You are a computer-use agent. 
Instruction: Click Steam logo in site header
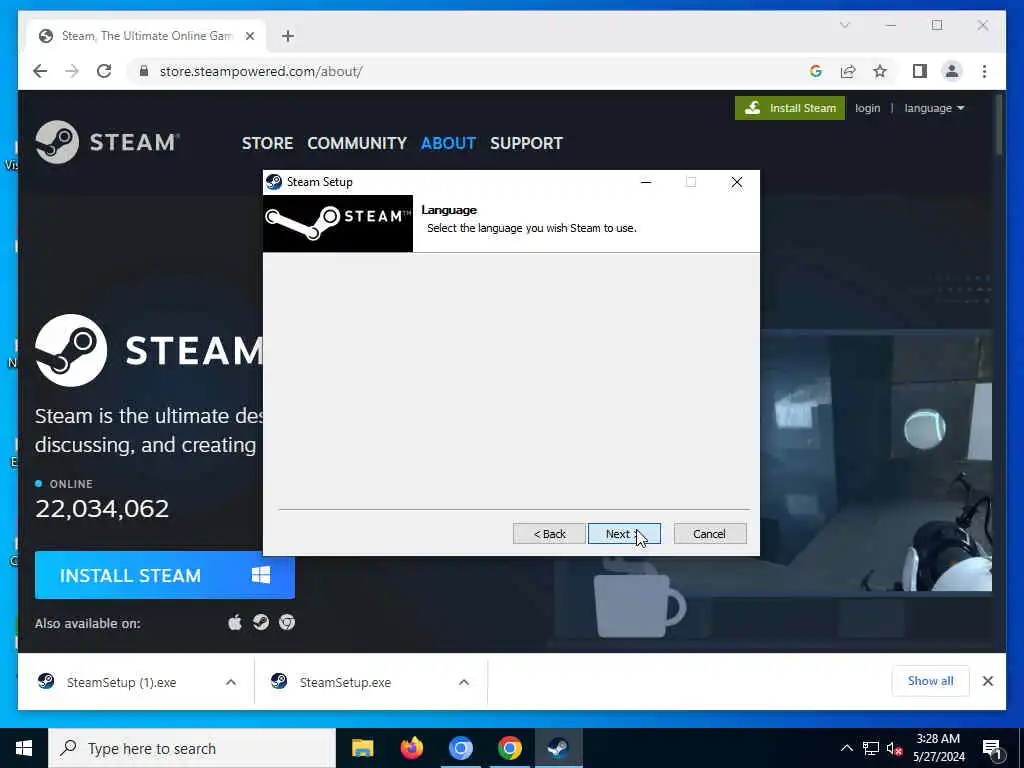[x=106, y=142]
